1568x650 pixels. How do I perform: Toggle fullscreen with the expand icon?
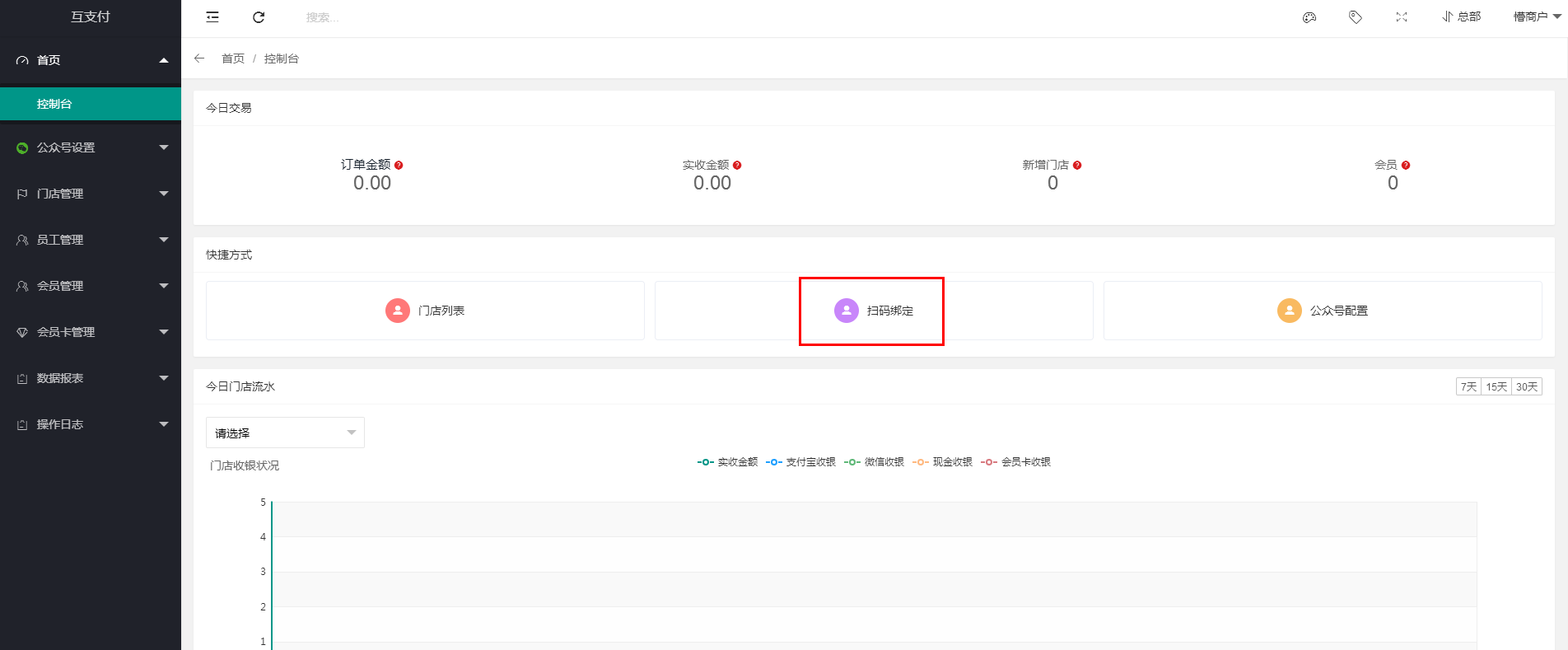(x=1402, y=17)
